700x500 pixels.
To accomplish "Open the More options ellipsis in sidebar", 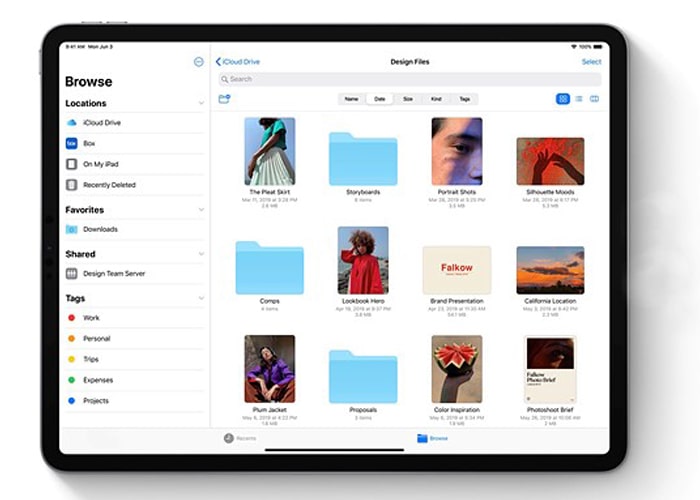I will tap(199, 62).
